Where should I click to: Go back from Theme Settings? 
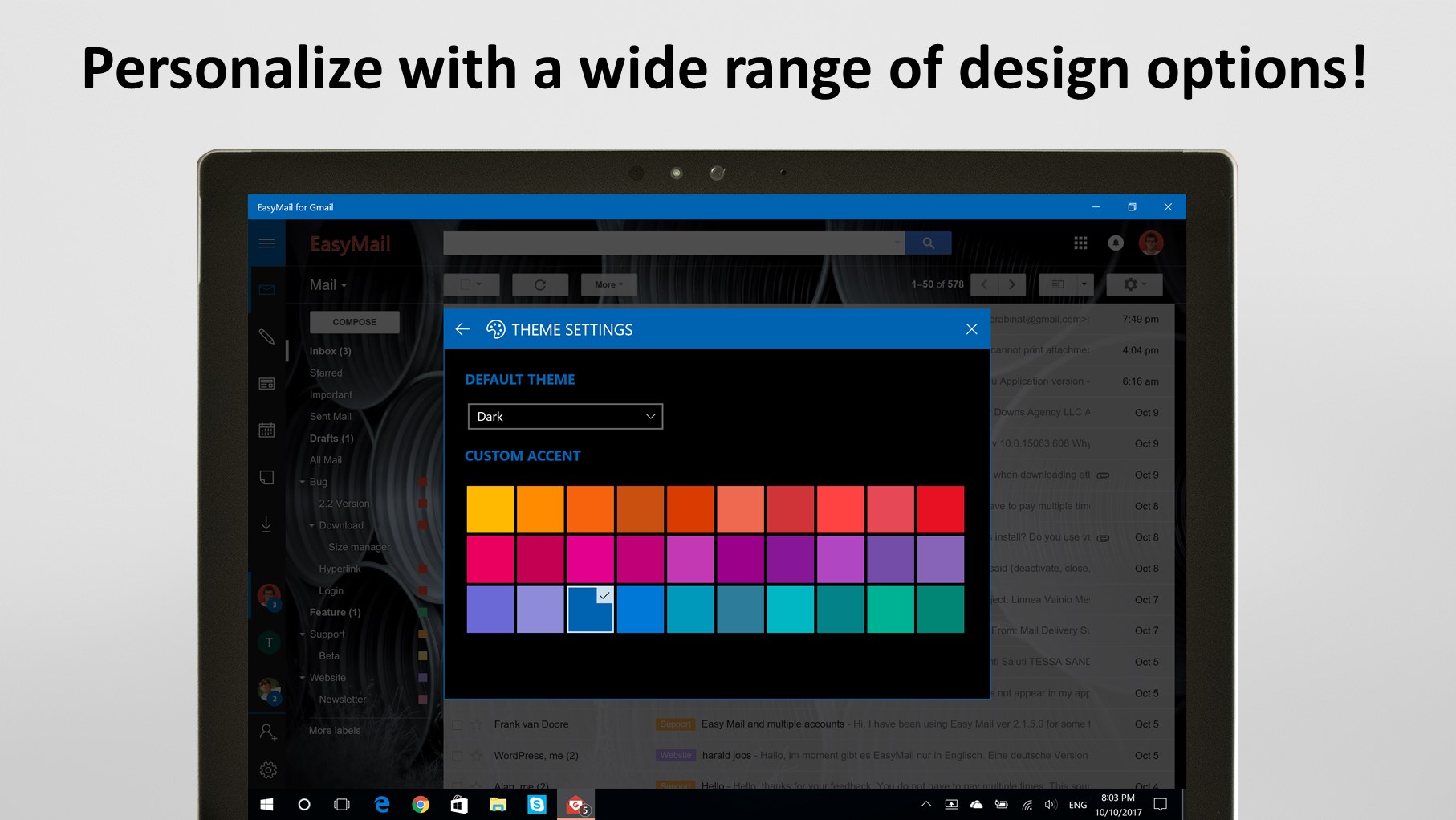click(462, 329)
